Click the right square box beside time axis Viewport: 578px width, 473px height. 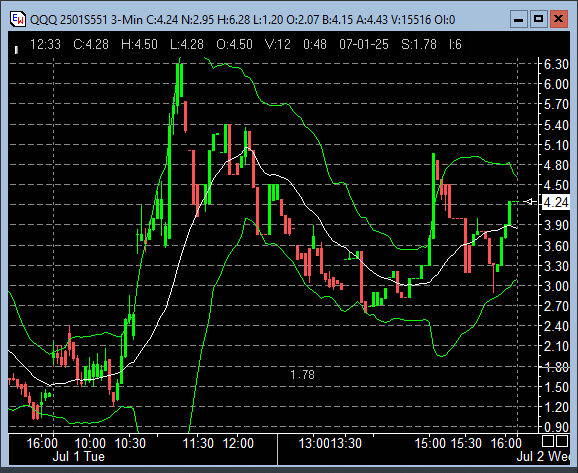click(561, 441)
